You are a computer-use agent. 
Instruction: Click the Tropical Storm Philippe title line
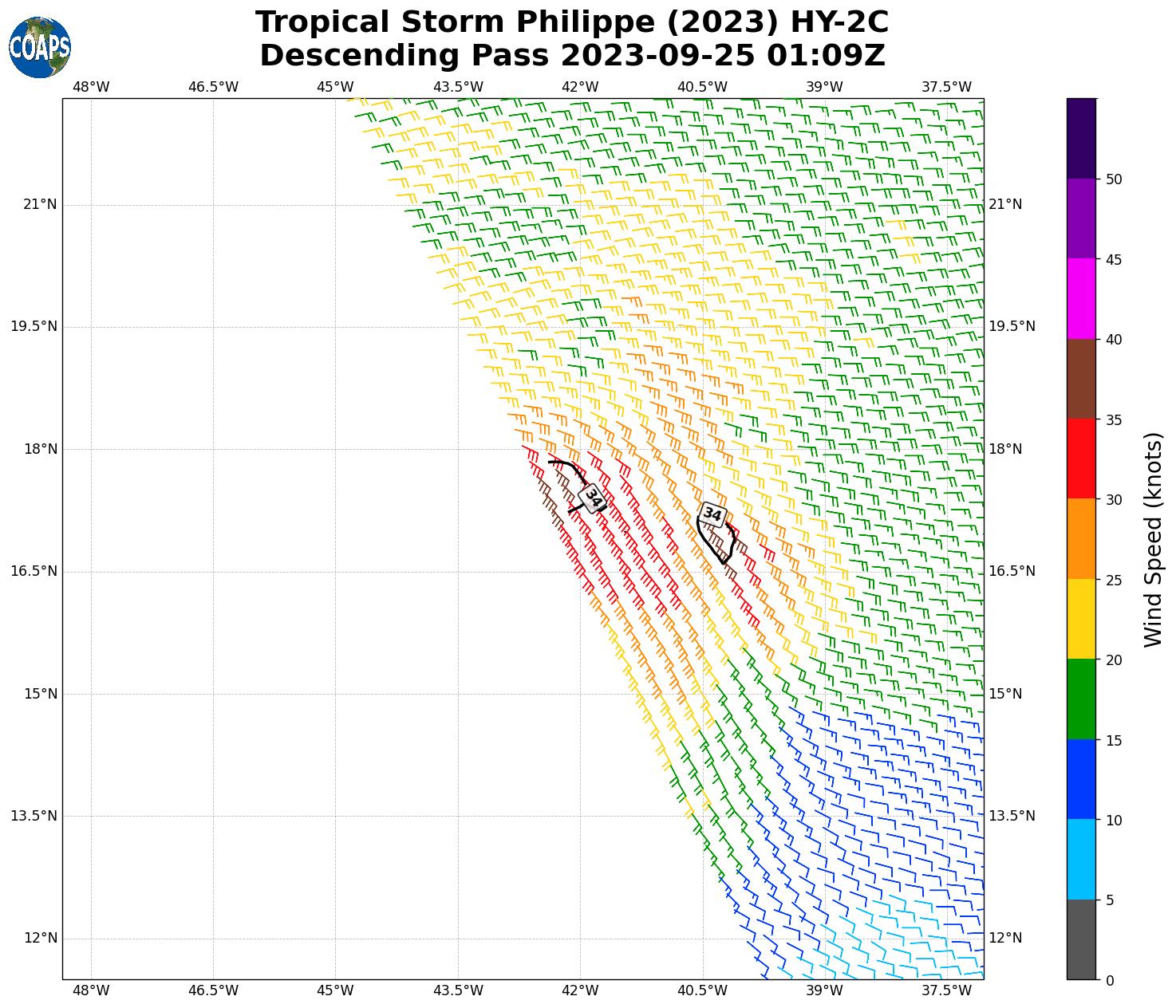click(571, 22)
